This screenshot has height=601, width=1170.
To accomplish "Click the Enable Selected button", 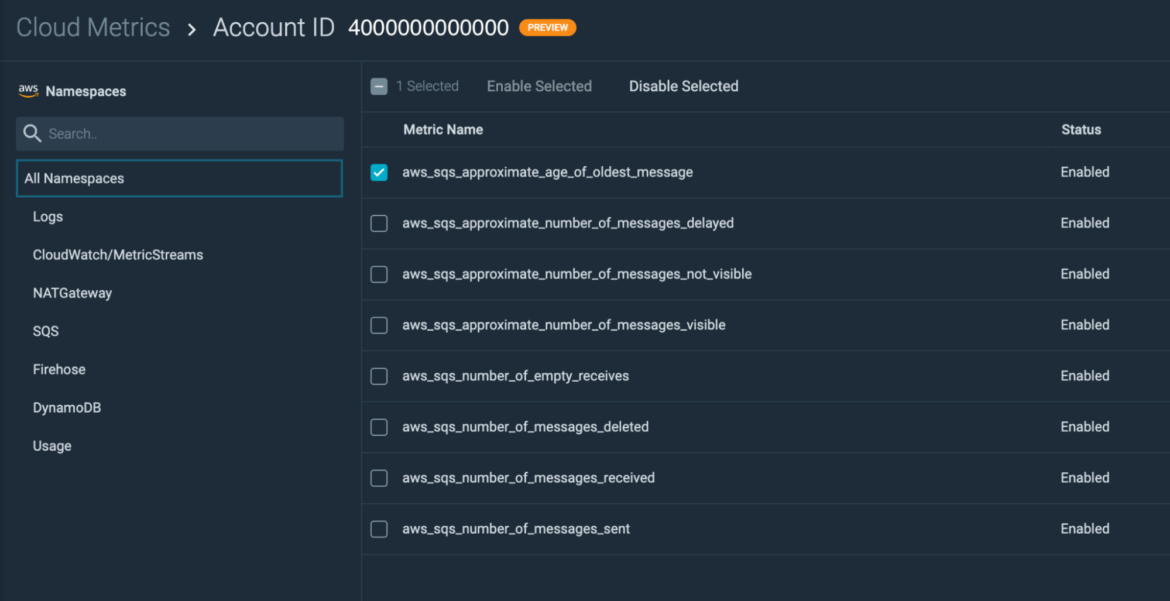I will coord(539,87).
